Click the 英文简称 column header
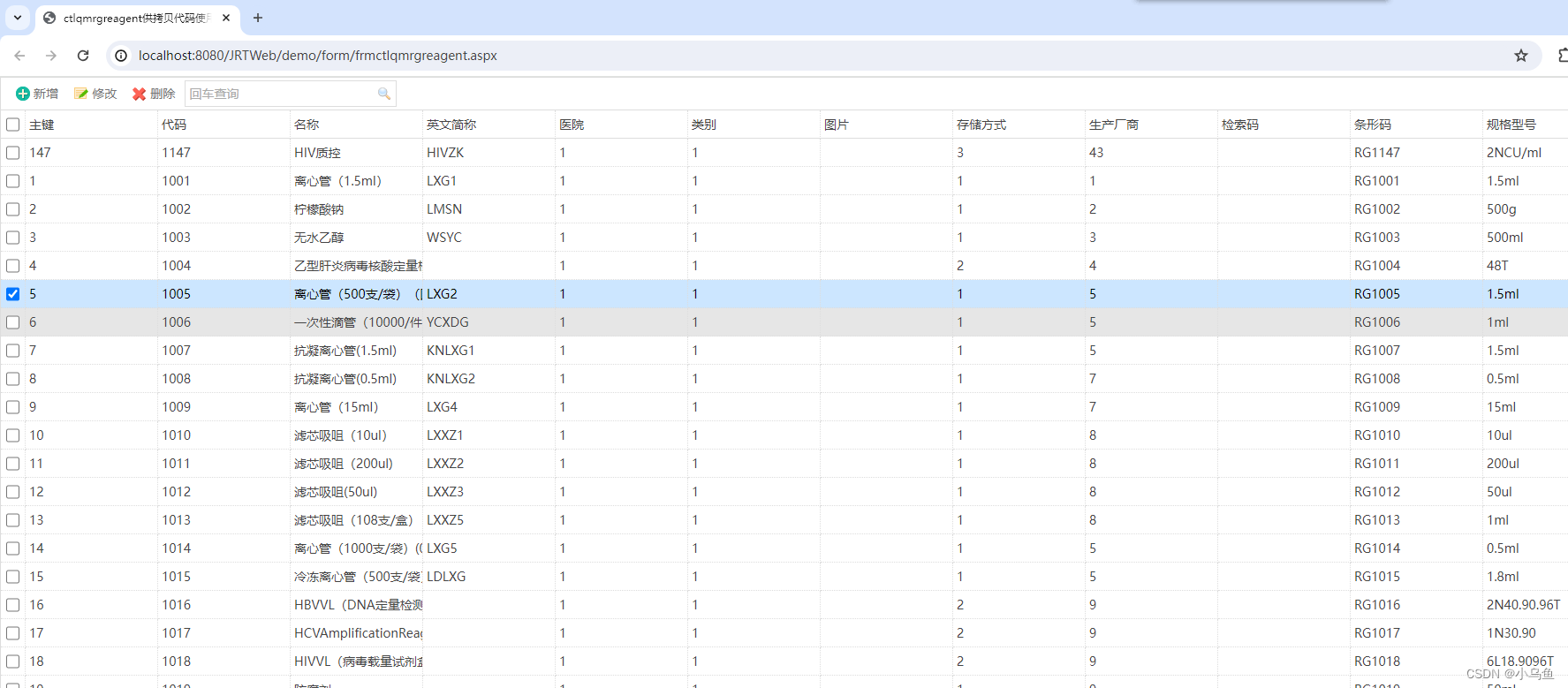Screen dimensions: 1568x688 (x=489, y=125)
